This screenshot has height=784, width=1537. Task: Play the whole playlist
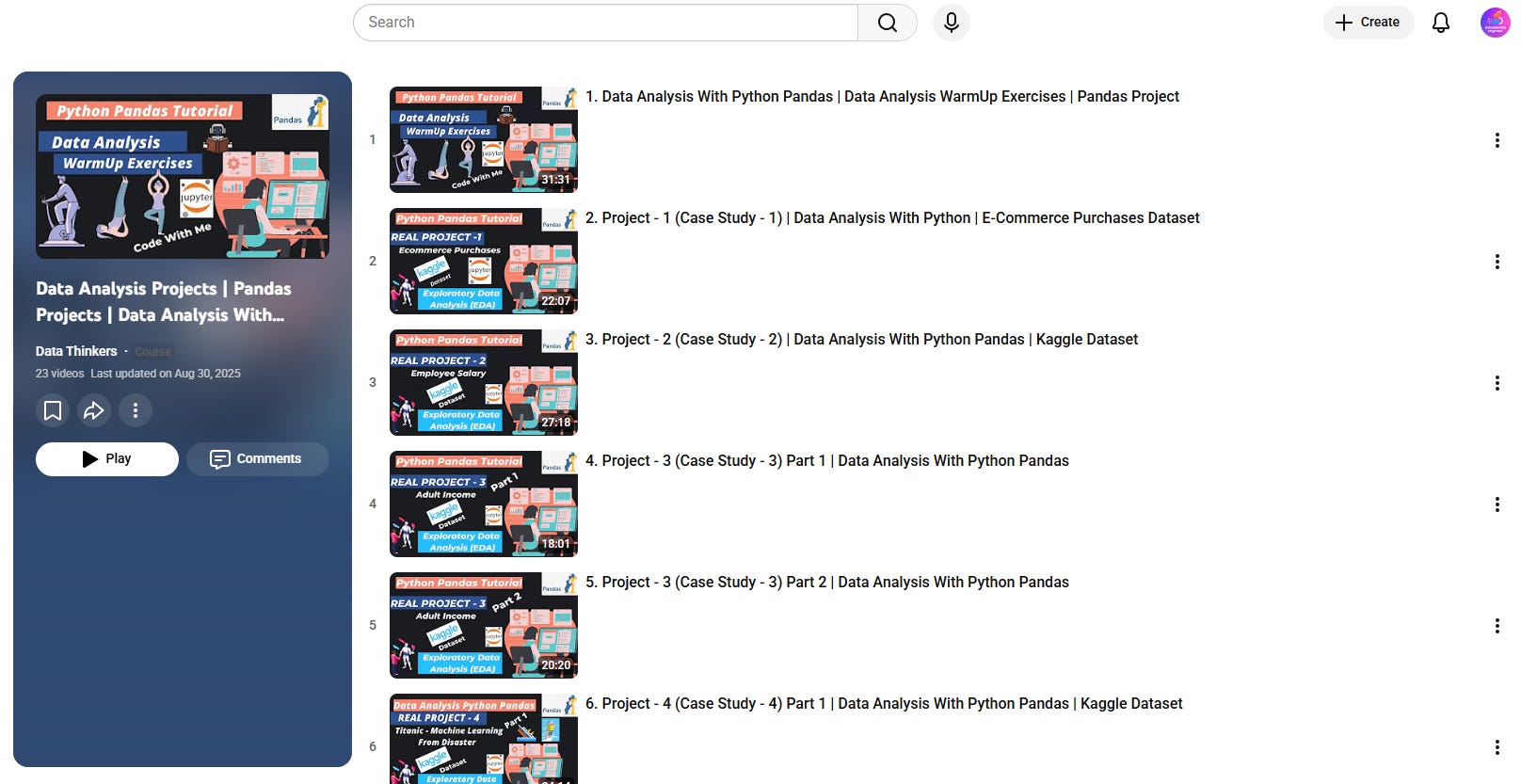(107, 459)
